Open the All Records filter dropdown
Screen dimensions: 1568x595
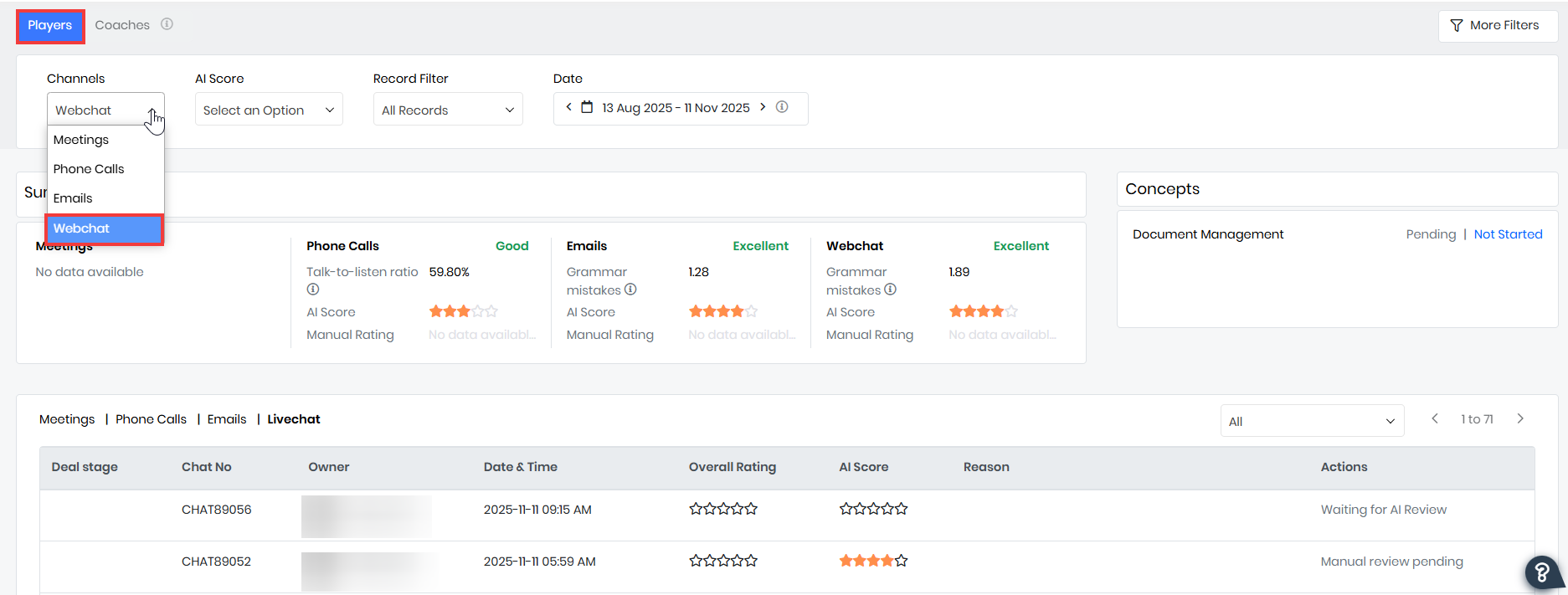click(x=448, y=110)
